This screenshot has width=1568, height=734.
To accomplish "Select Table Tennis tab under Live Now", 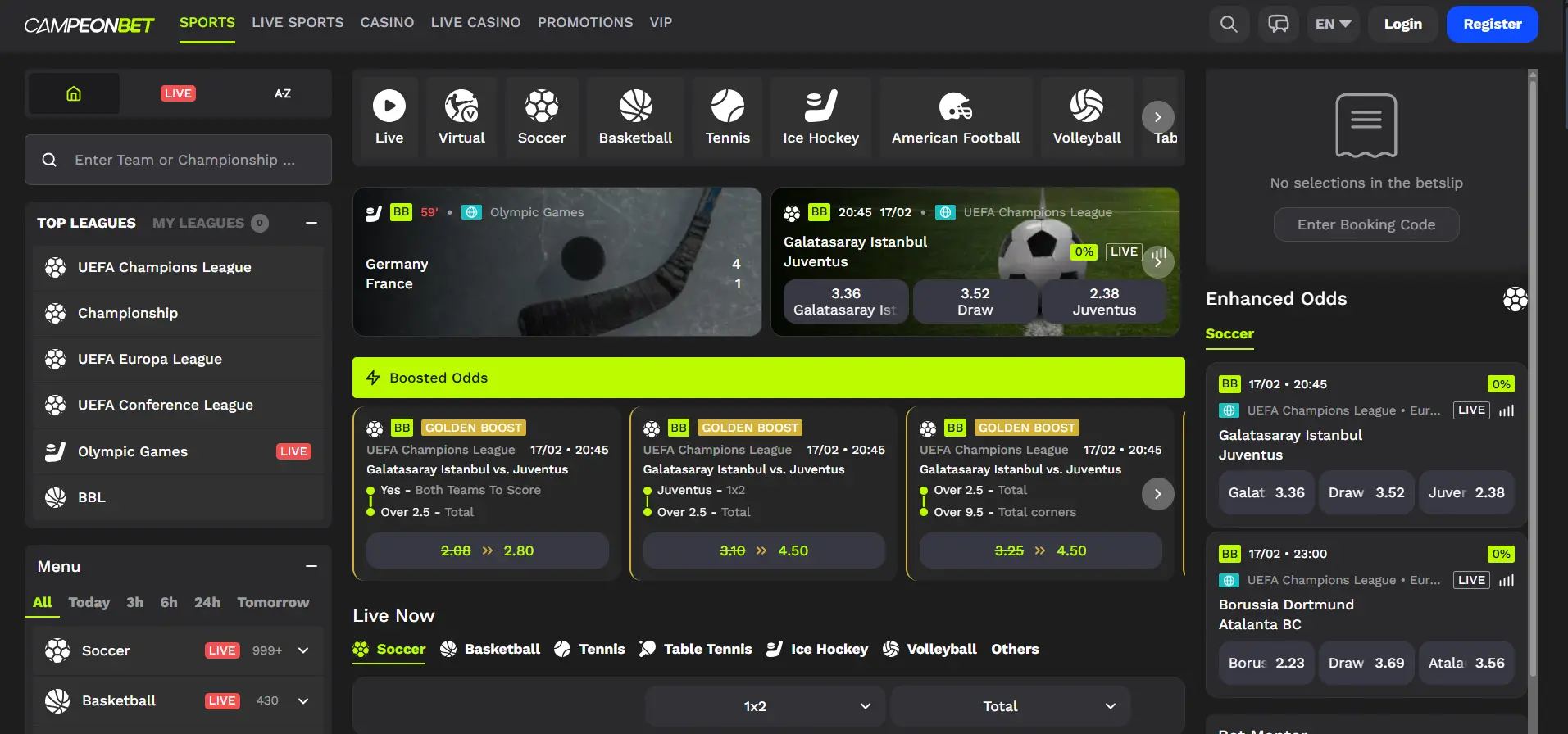I will tap(695, 649).
